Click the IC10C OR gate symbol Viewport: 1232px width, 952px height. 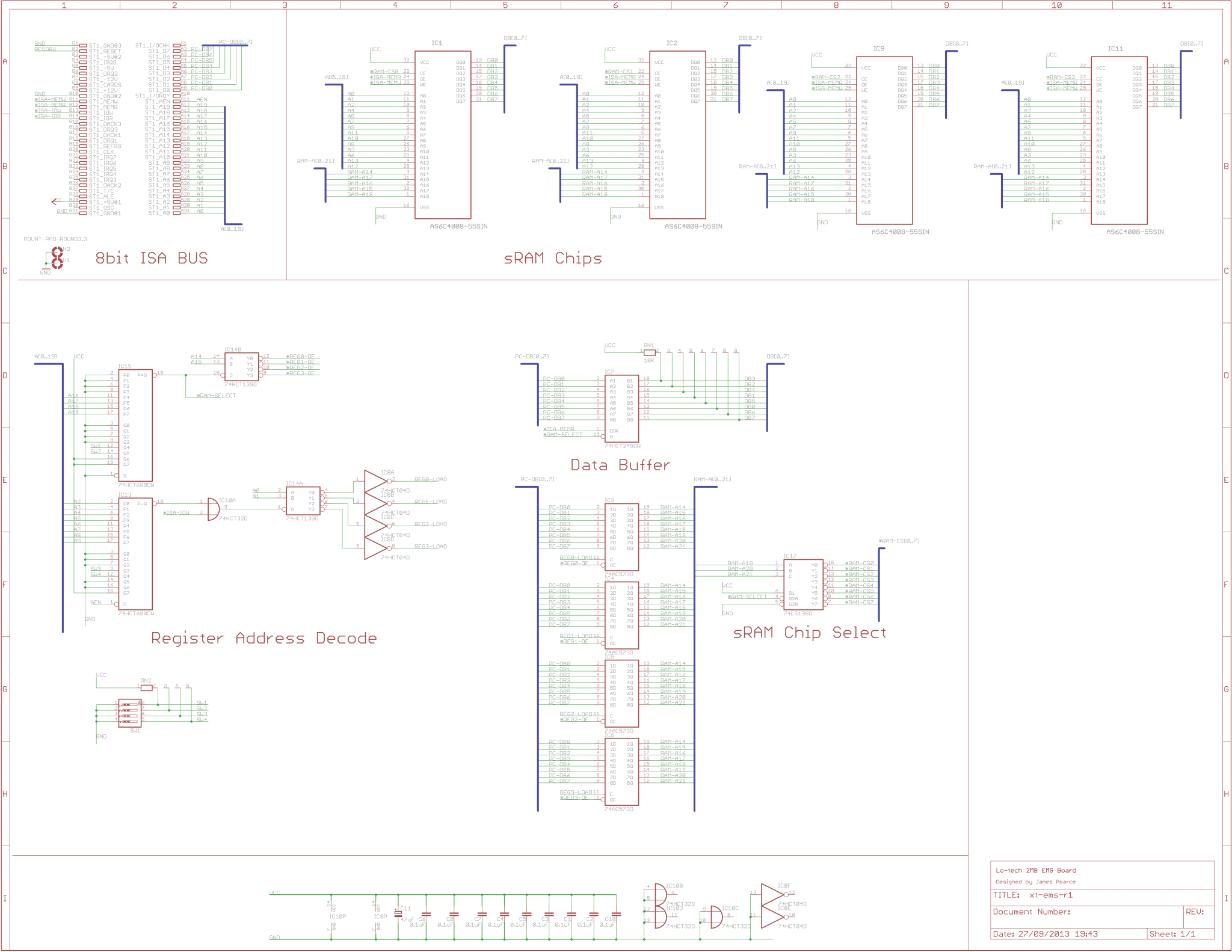coord(716,918)
